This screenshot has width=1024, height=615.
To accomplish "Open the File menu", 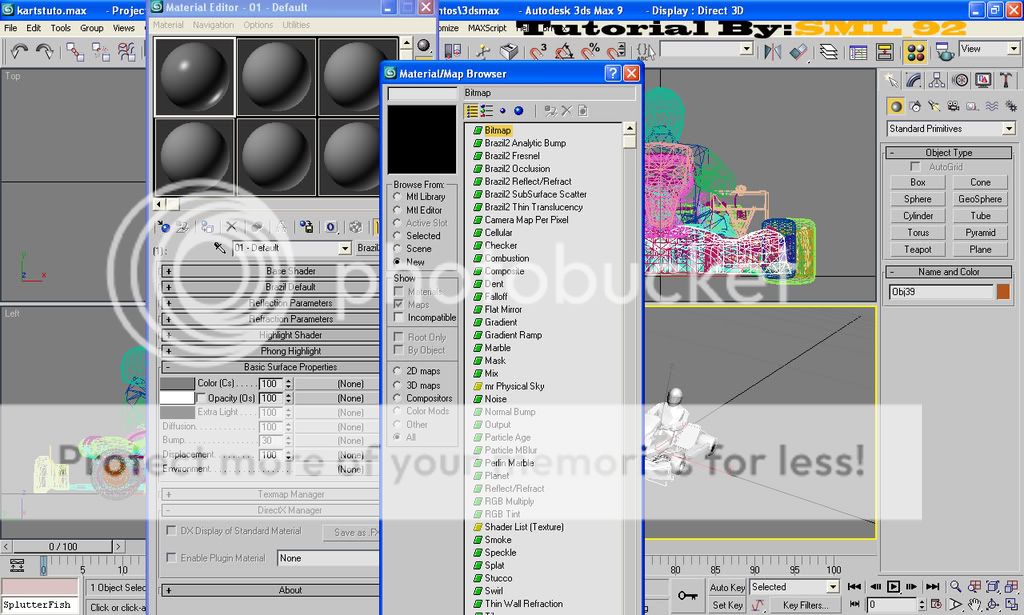I will pos(10,28).
